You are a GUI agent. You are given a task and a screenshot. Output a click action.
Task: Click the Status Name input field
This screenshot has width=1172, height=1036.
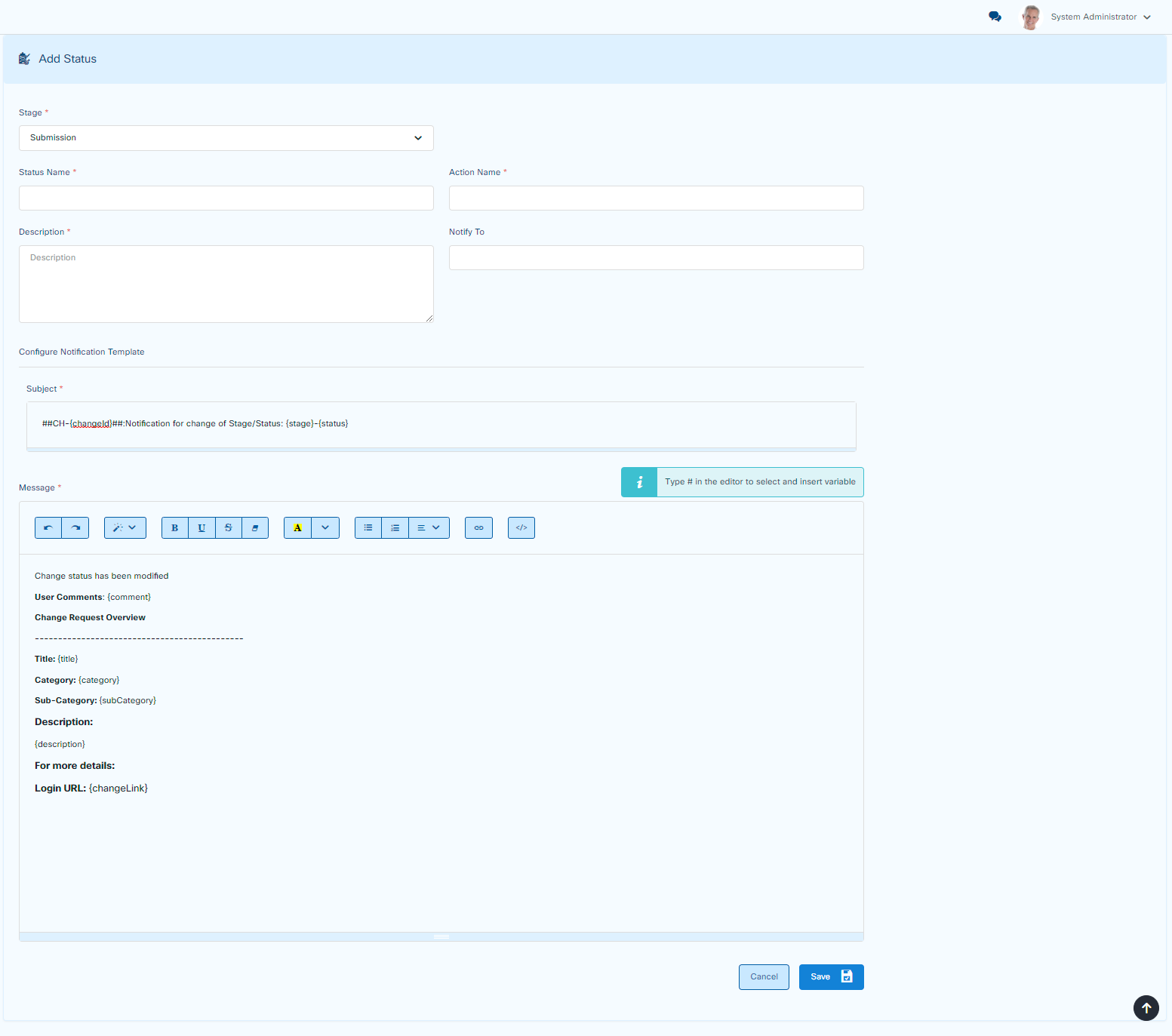[226, 198]
